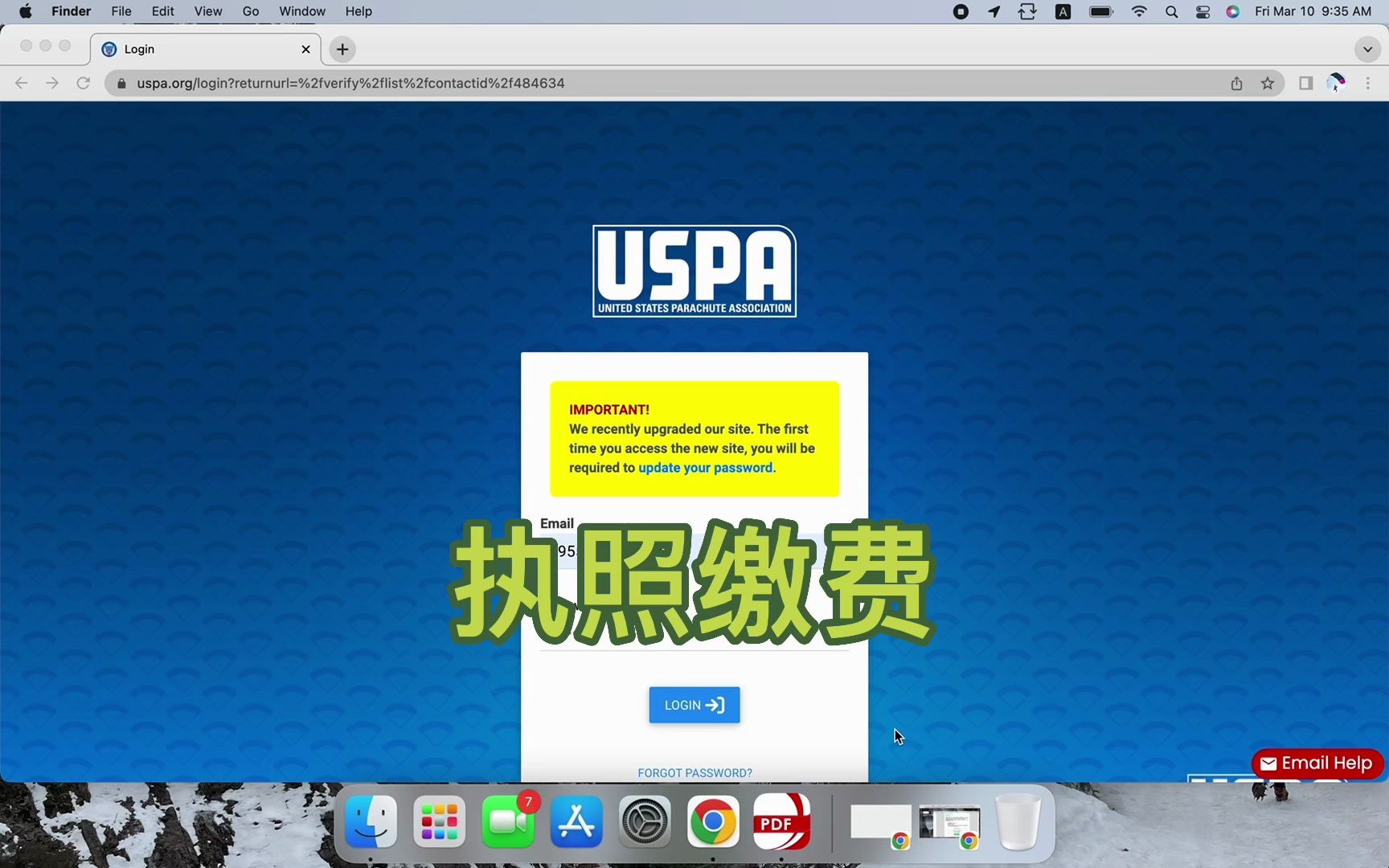Screen dimensions: 1389x868
Task: Open the View menu
Action: click(x=208, y=11)
